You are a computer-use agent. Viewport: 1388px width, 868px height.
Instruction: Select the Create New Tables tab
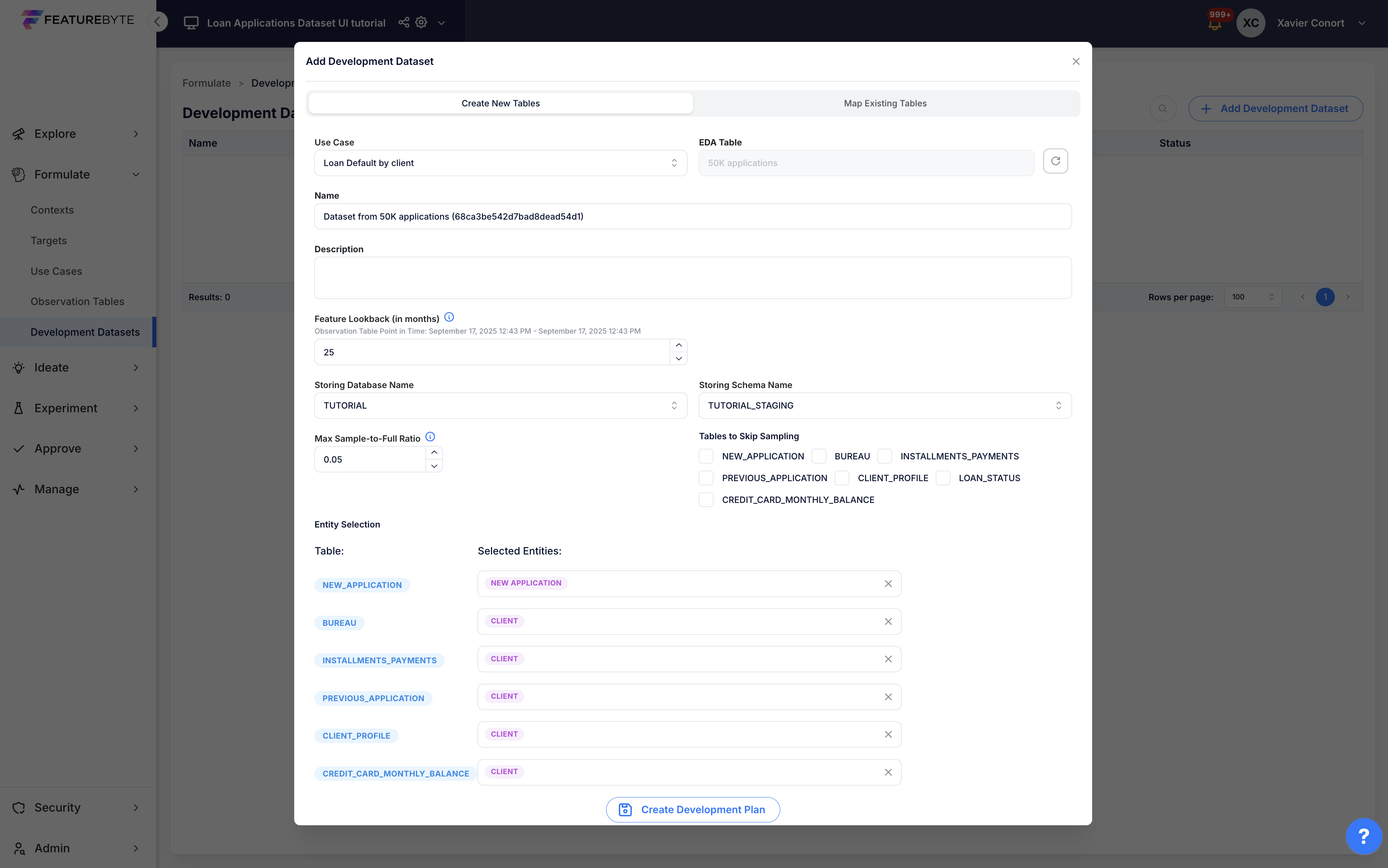pyautogui.click(x=500, y=103)
